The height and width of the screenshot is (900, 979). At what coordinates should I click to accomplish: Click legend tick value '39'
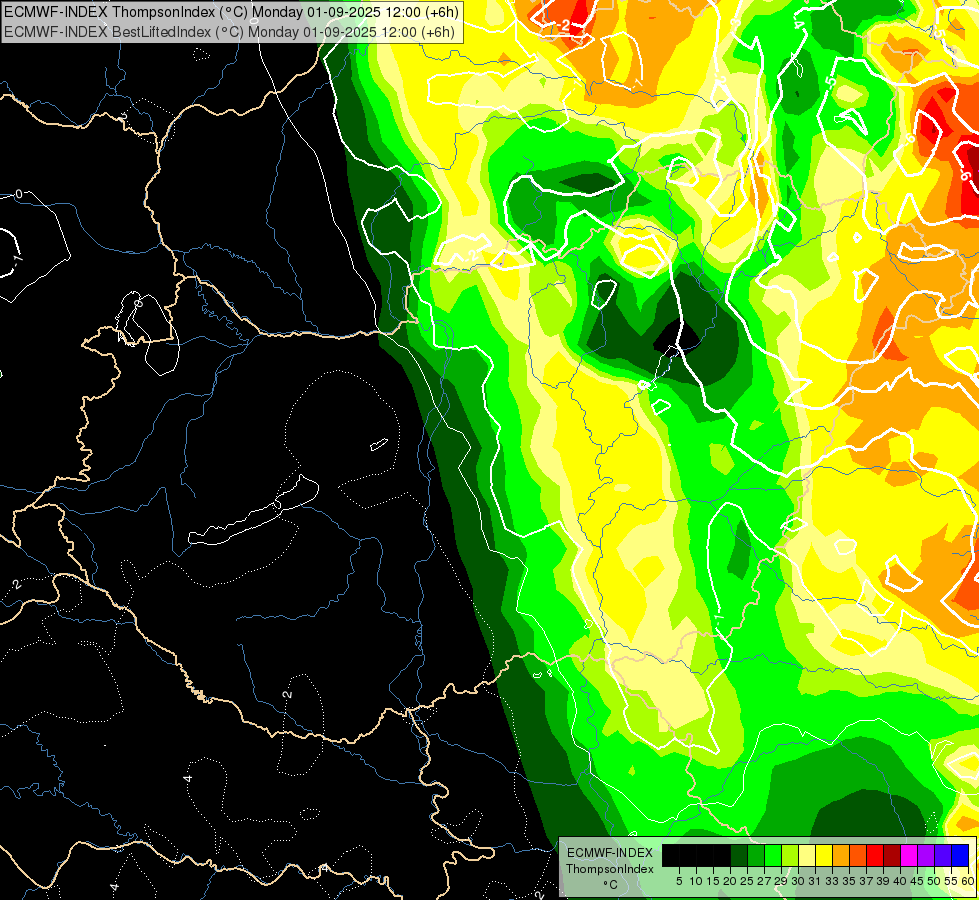[x=883, y=881]
